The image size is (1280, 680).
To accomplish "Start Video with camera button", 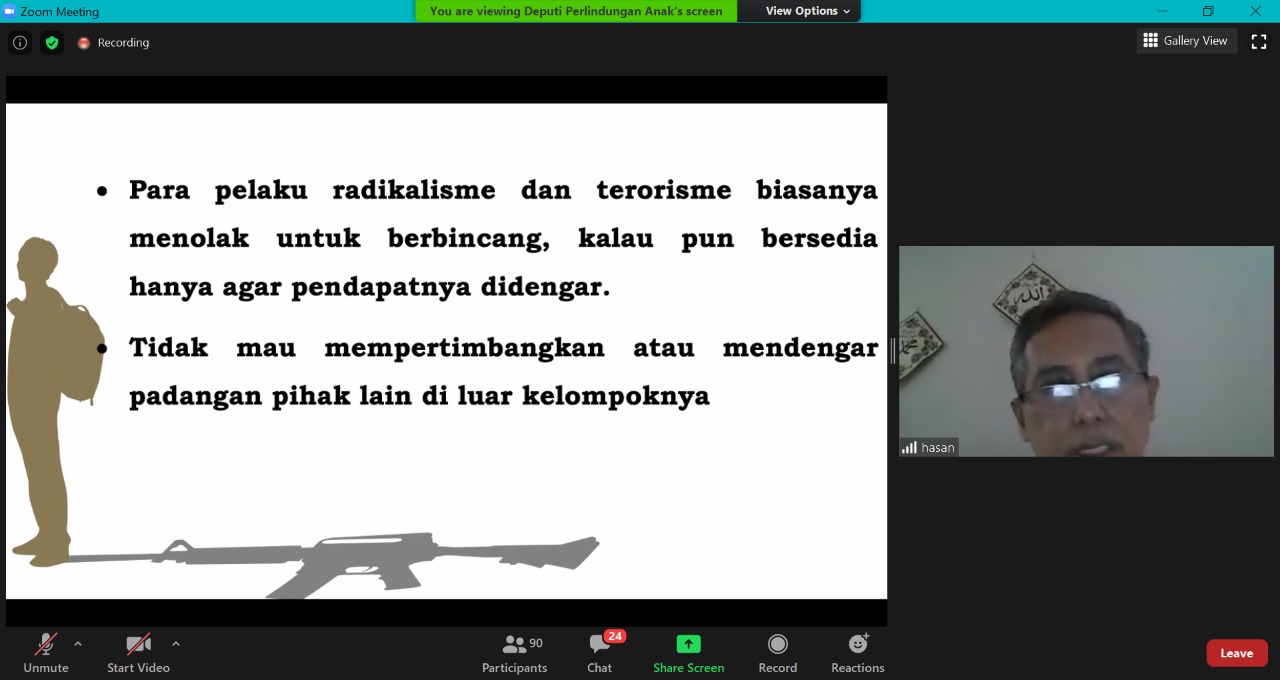I will click(138, 654).
